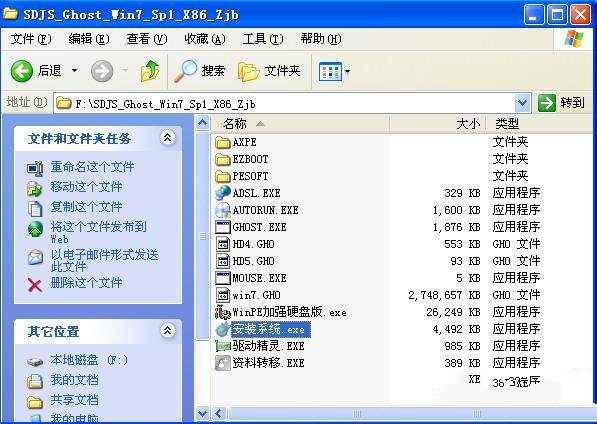Select the MOUSE.EXE file icon
This screenshot has width=597, height=424.
223,278
